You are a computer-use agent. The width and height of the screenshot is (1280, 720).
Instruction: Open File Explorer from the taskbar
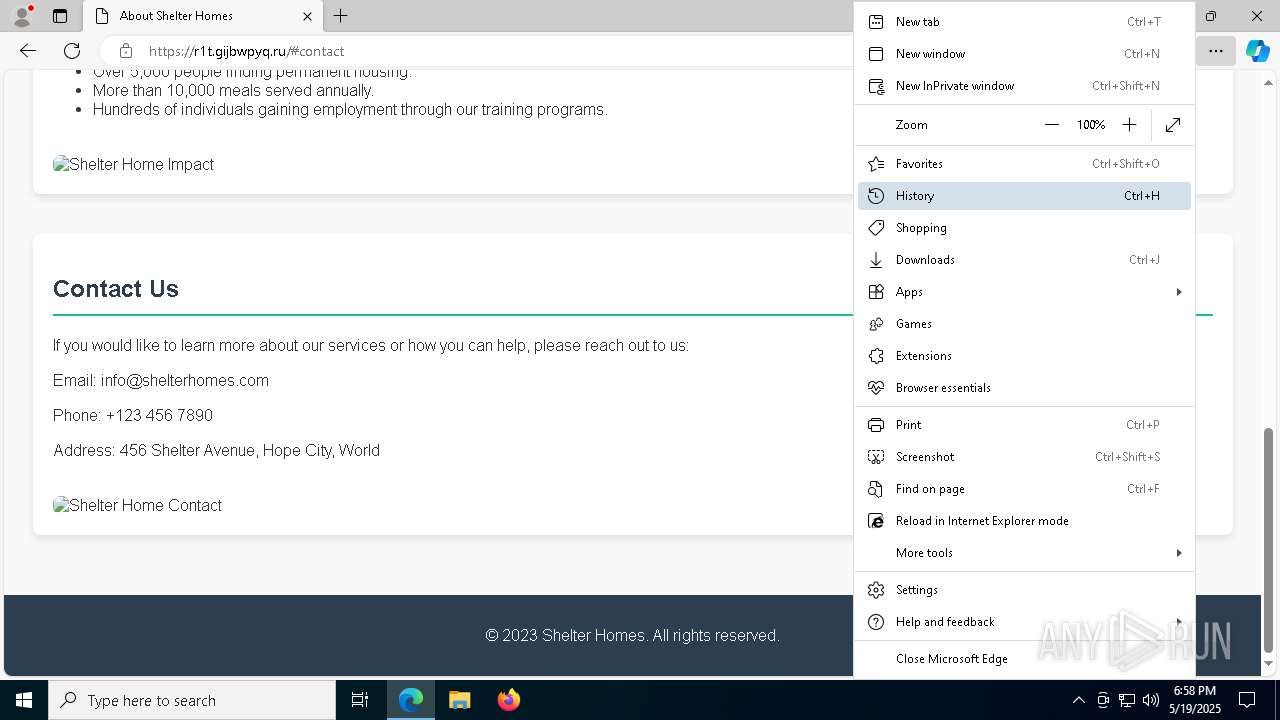(459, 700)
